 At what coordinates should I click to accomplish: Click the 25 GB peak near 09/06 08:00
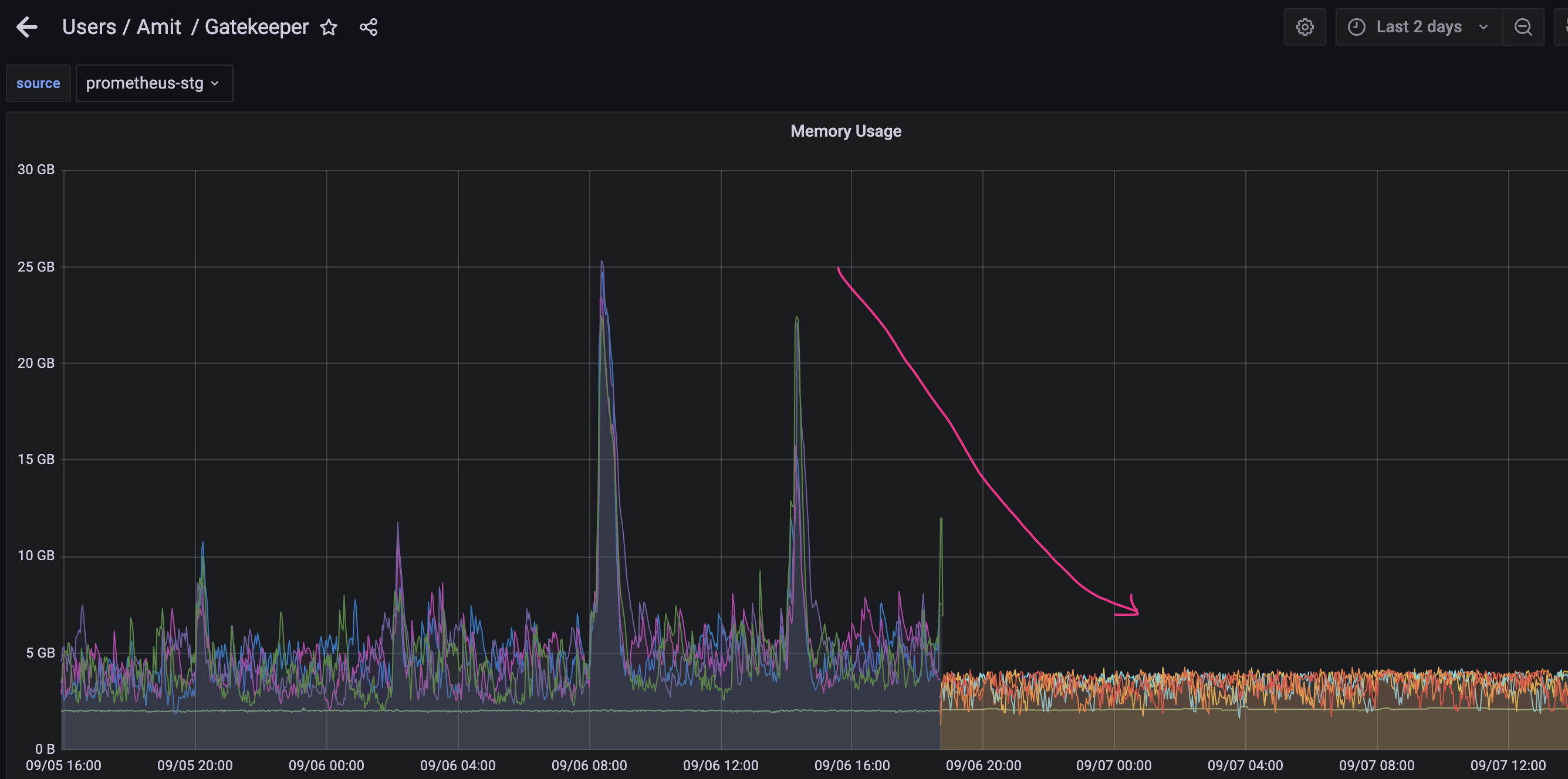tap(601, 263)
